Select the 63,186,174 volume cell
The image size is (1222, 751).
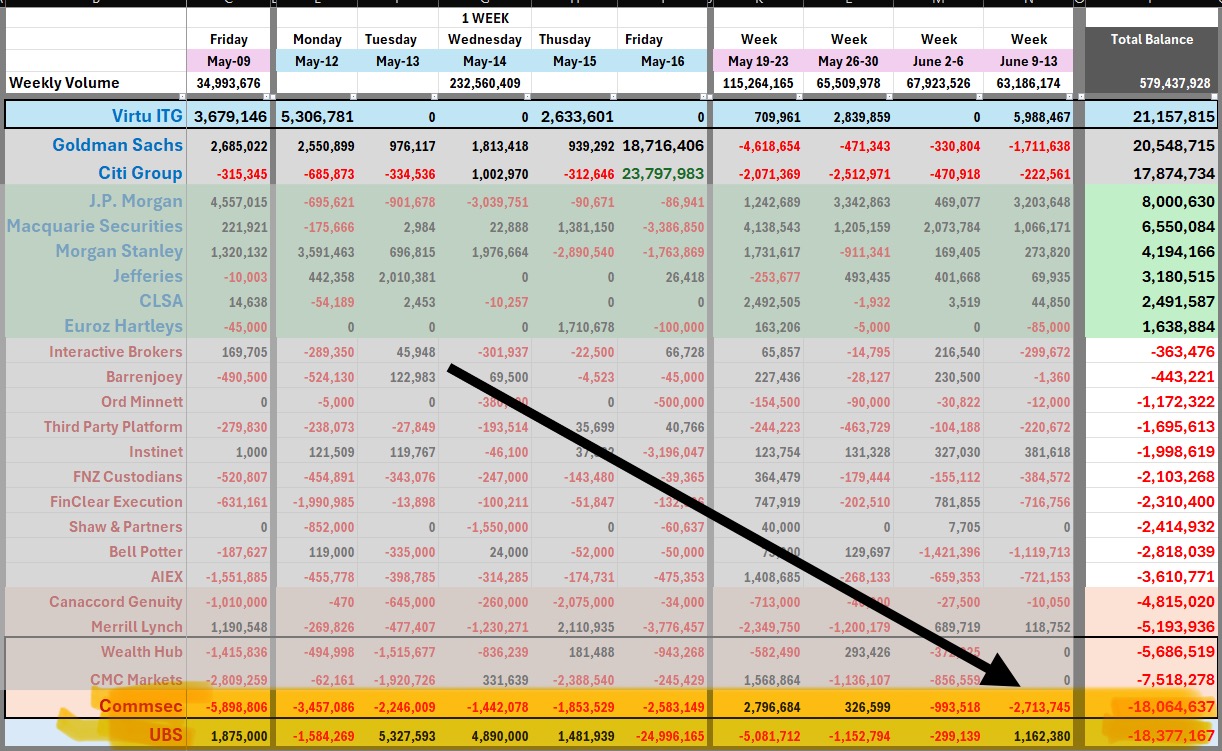(x=1028, y=83)
